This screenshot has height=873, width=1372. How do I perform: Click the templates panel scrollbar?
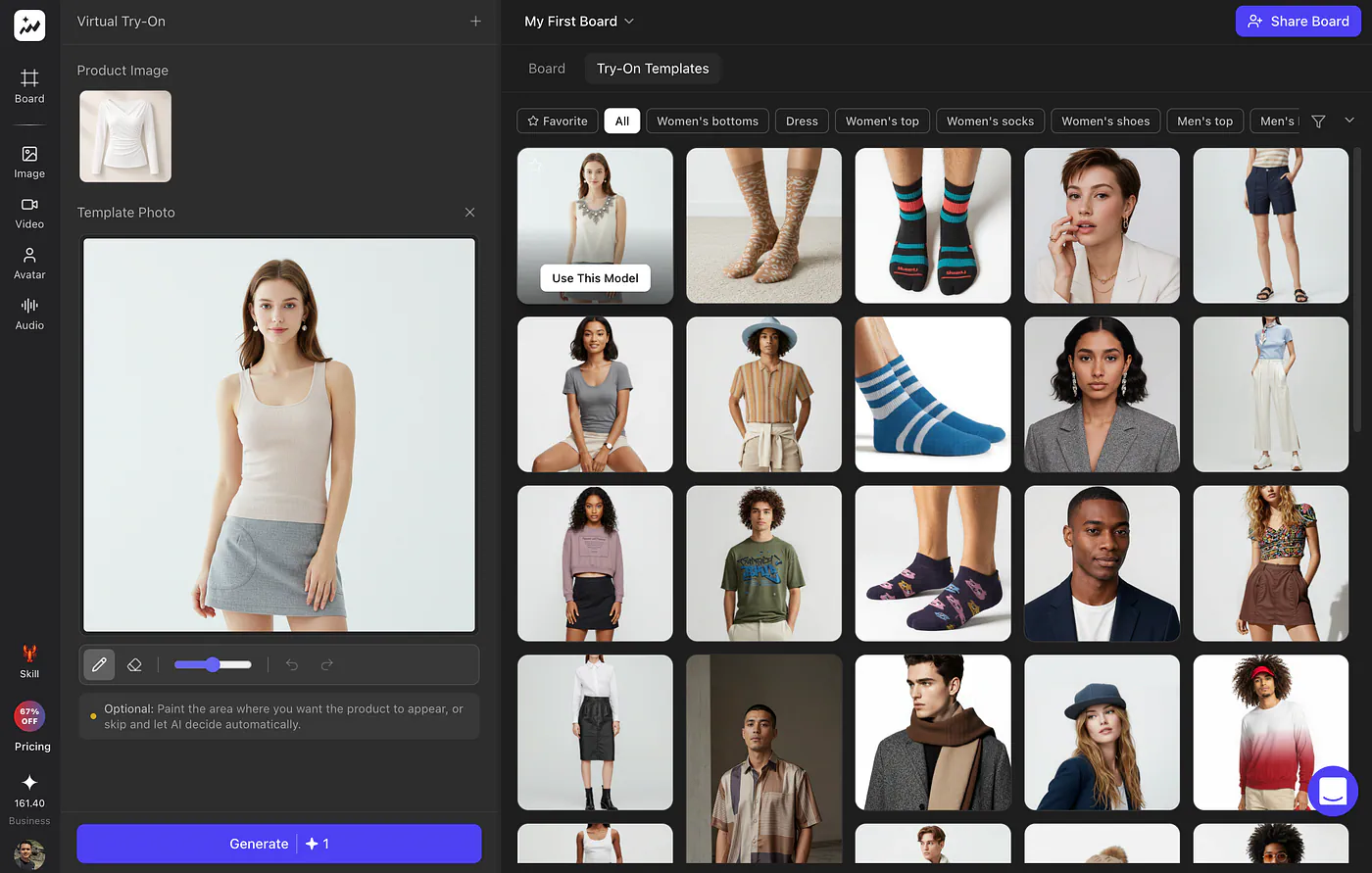(1357, 289)
